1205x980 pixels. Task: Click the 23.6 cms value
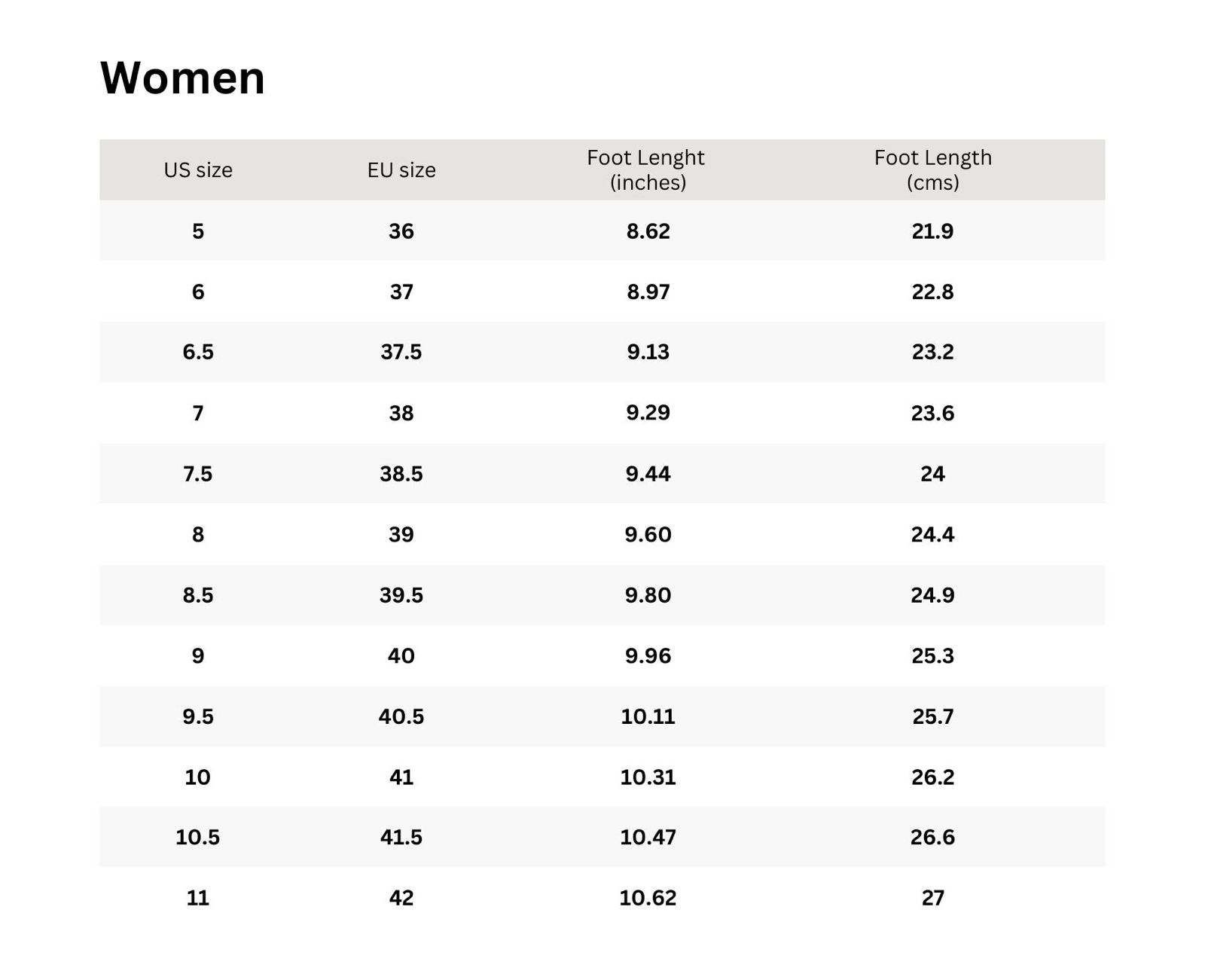(x=932, y=413)
